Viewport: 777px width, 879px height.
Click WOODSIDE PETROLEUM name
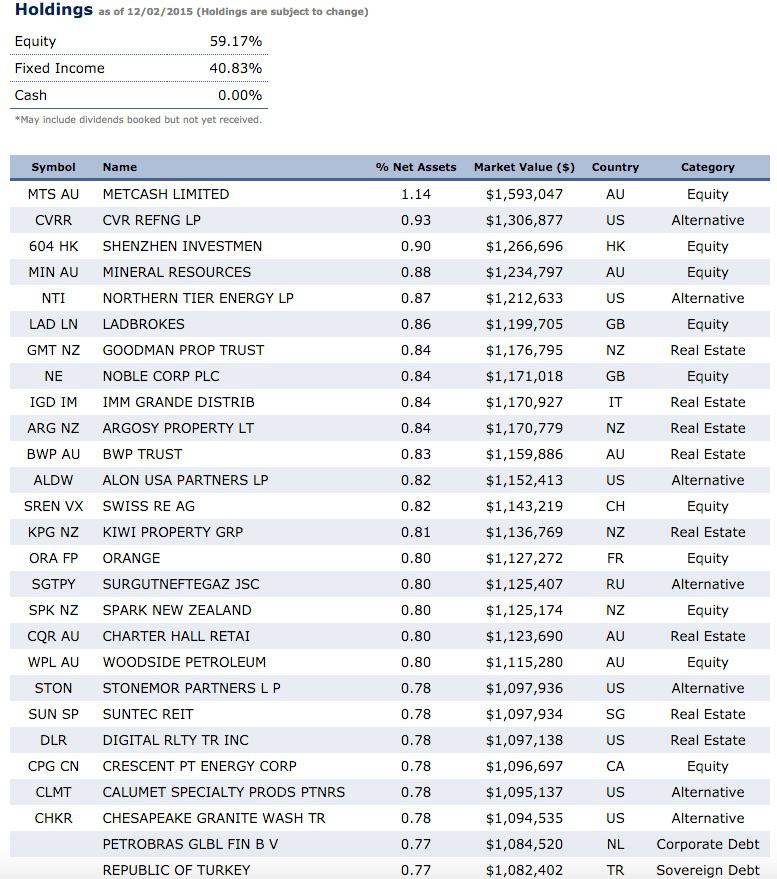click(184, 662)
